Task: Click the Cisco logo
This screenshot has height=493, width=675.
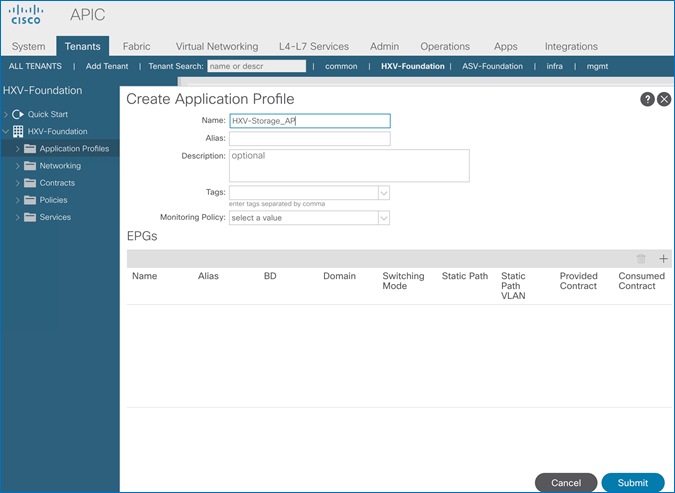Action: 24,15
